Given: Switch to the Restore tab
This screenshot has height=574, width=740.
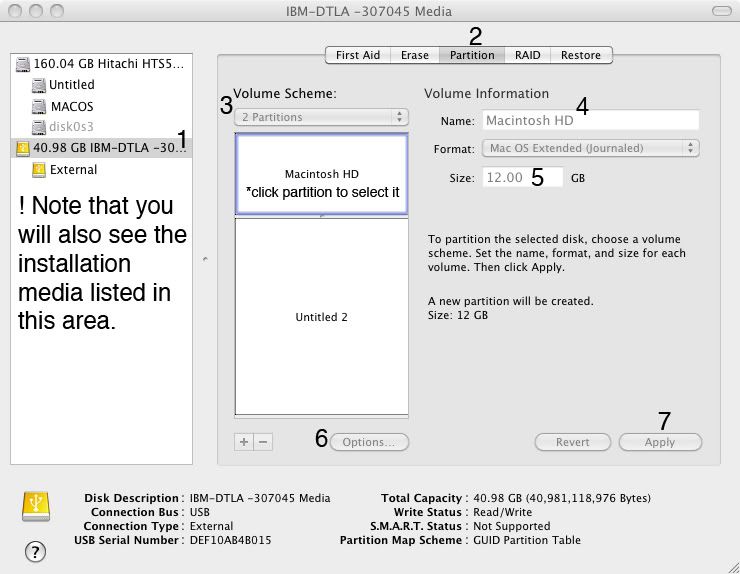Looking at the screenshot, I should [581, 55].
